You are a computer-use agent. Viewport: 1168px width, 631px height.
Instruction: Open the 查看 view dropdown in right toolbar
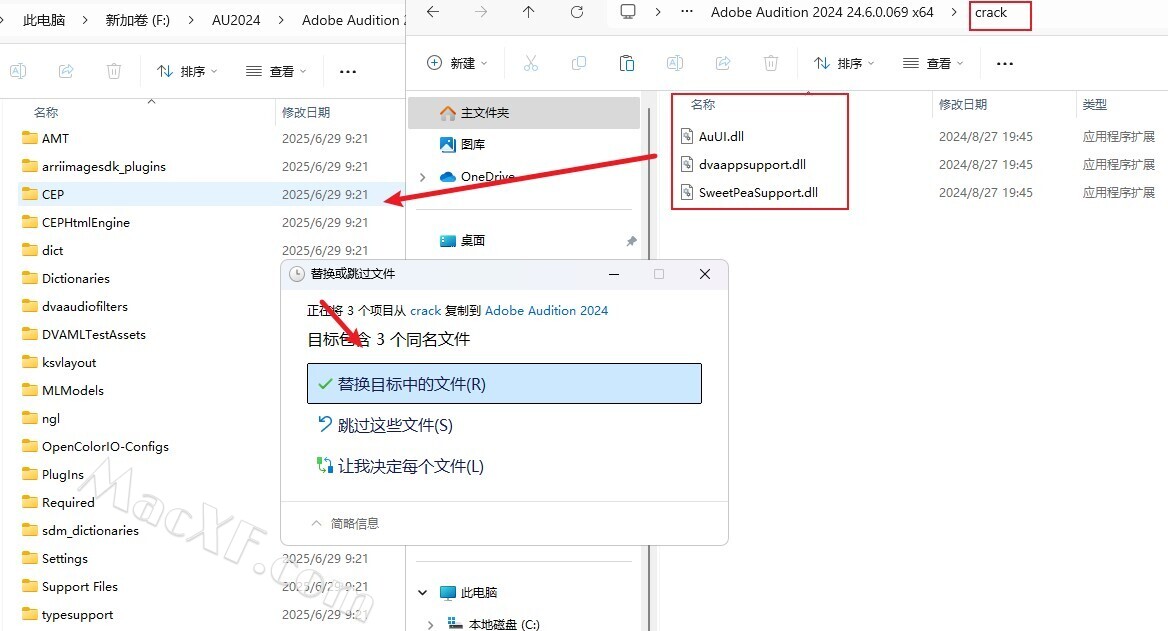933,63
